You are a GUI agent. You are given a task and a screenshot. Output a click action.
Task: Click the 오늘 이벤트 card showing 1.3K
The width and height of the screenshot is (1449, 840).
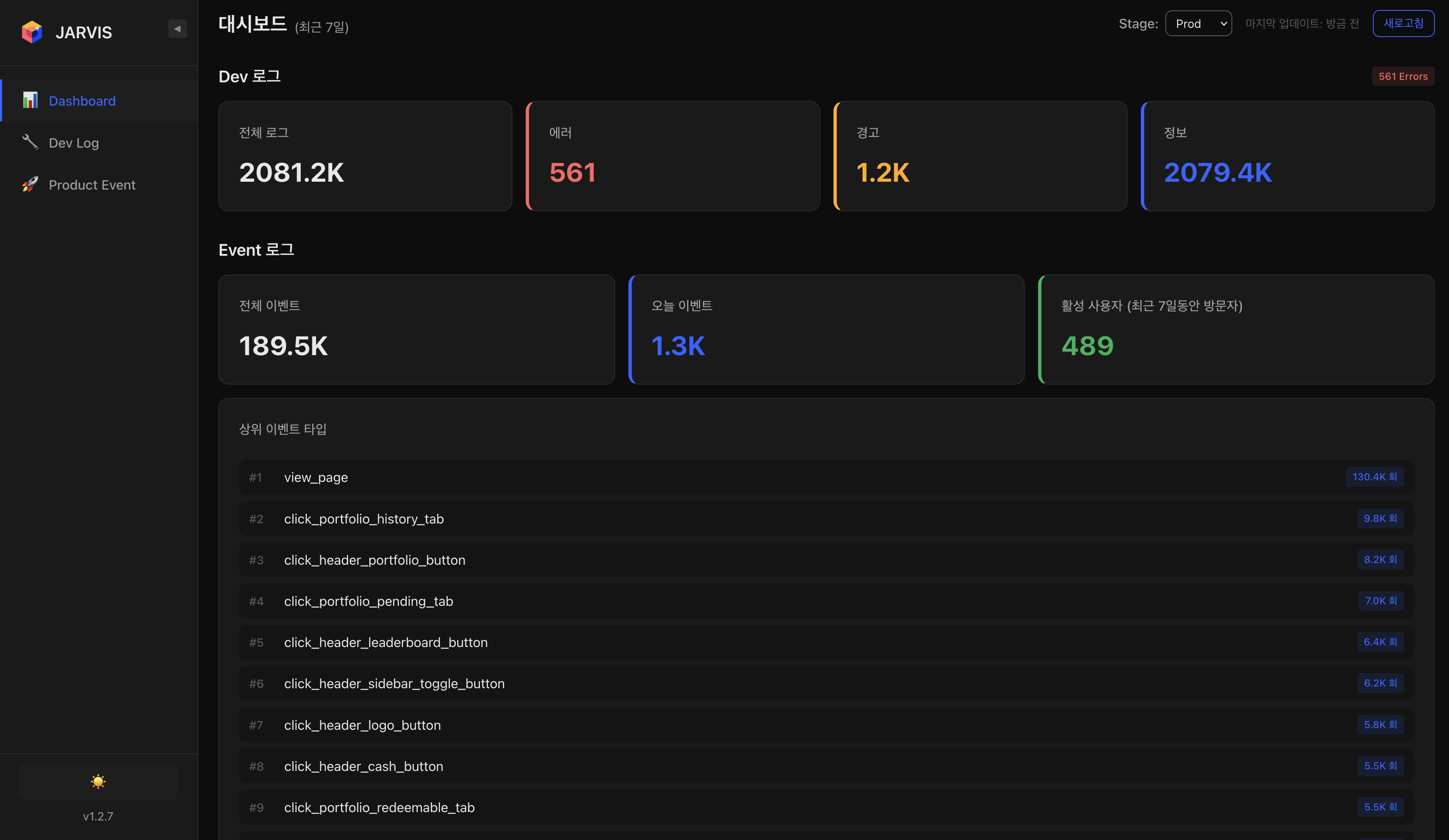[826, 329]
